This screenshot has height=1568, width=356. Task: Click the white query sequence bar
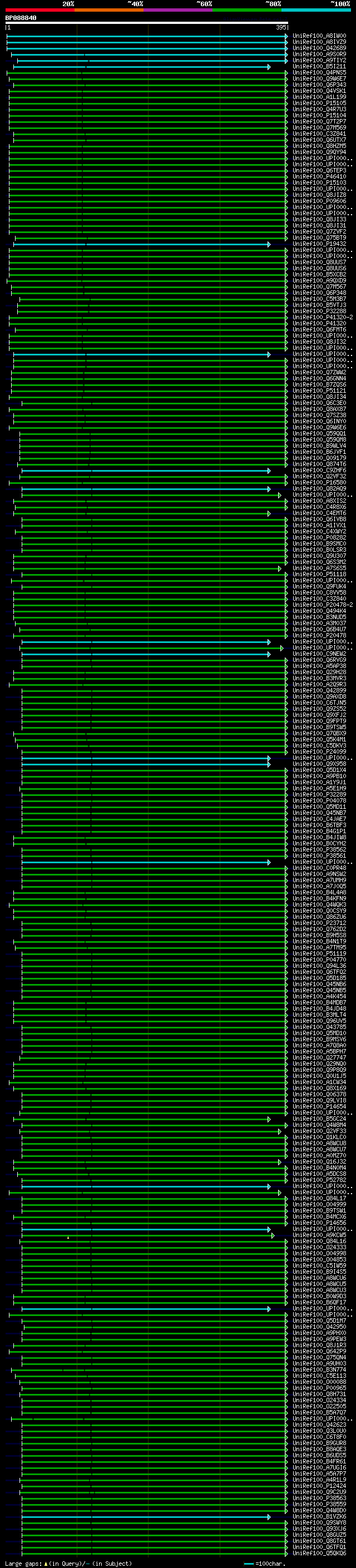(x=147, y=23)
